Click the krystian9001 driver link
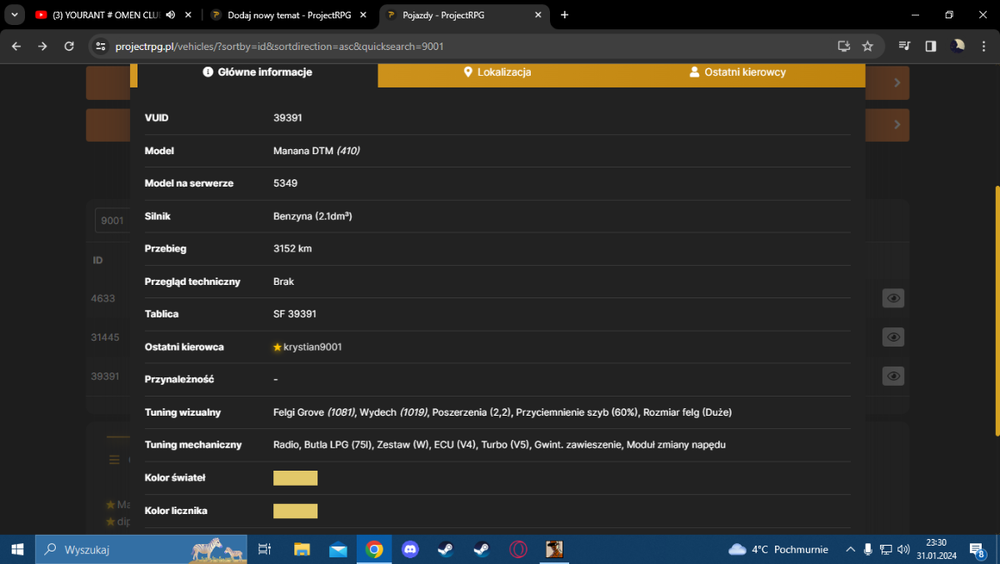 (x=312, y=346)
